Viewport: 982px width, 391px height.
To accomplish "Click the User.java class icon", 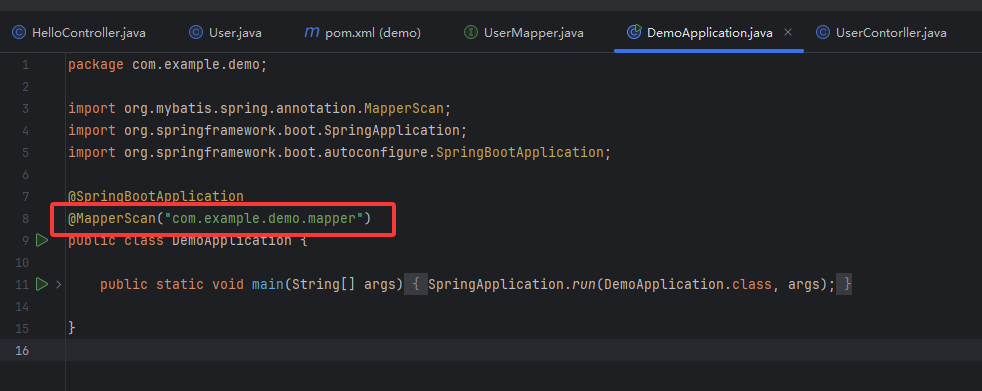I will pos(196,33).
